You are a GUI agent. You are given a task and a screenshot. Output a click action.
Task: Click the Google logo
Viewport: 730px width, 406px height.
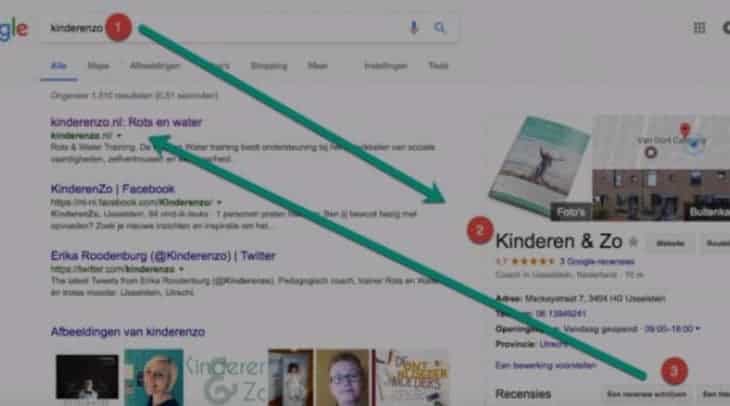pos(13,29)
